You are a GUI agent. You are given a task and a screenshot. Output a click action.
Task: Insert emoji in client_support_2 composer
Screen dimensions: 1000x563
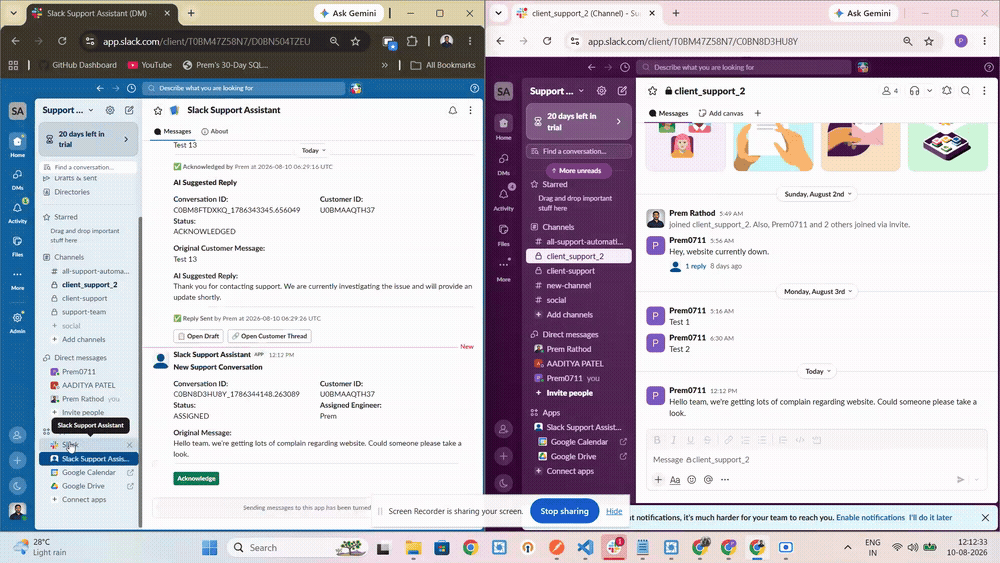pyautogui.click(x=691, y=479)
